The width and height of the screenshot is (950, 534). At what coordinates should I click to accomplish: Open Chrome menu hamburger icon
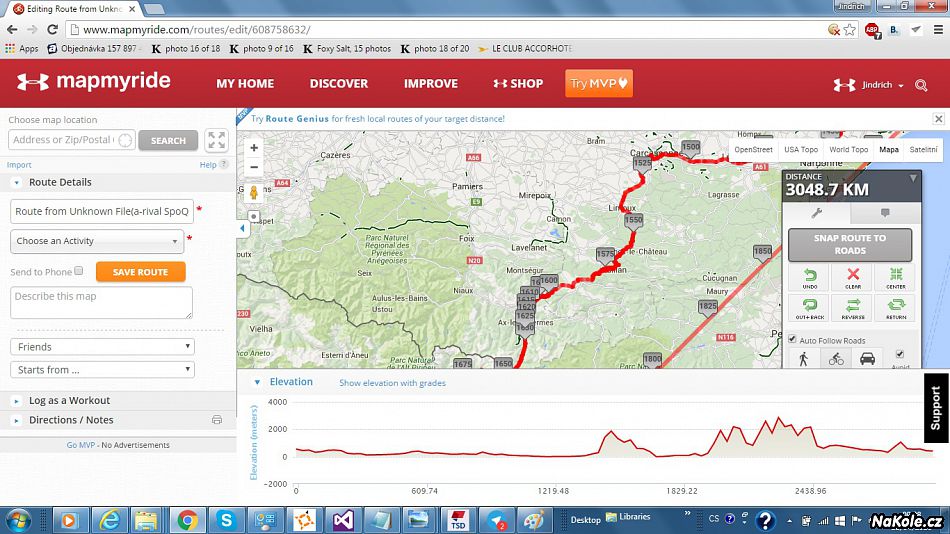pos(938,30)
